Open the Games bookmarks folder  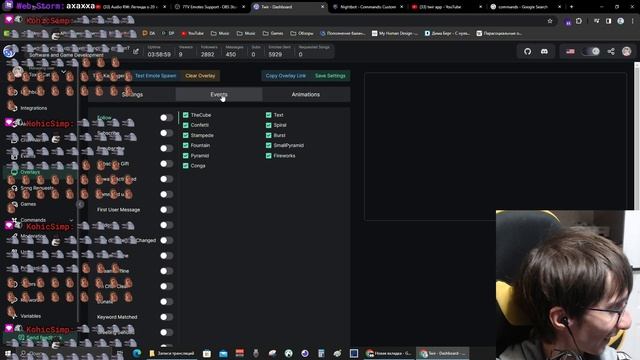(x=273, y=33)
